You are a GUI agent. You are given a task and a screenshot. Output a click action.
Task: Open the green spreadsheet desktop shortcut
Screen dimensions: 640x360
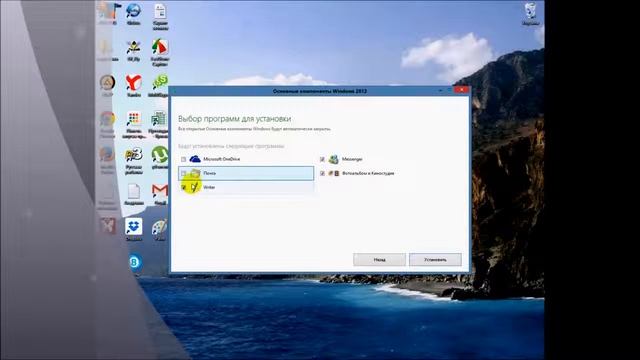[159, 125]
